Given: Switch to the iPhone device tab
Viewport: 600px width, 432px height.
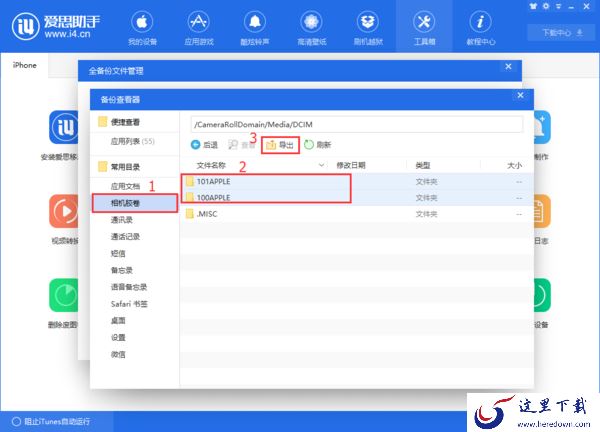Looking at the screenshot, I should click(x=24, y=65).
